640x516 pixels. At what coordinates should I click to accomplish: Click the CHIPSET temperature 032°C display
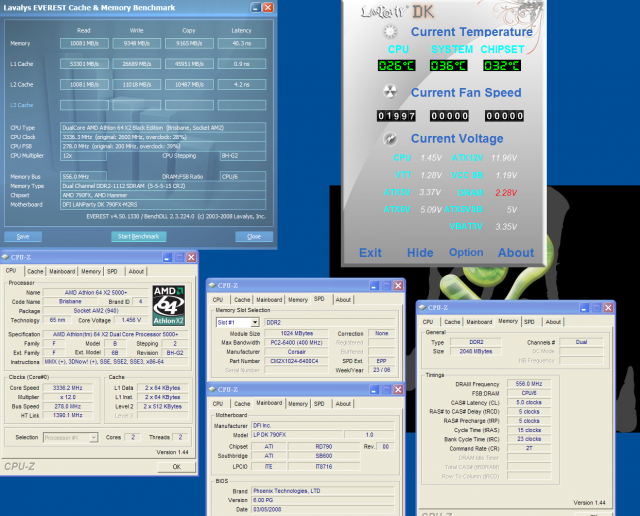[502, 65]
